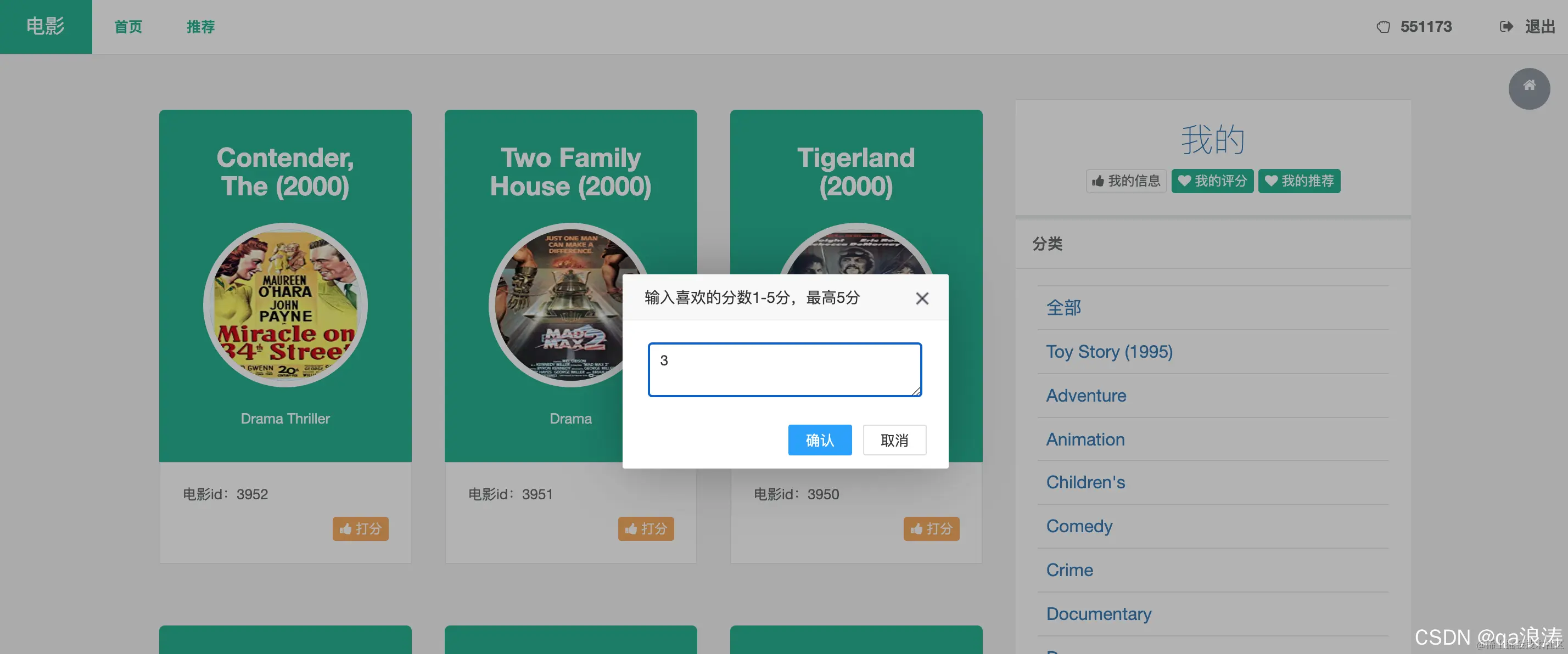Rate movie 3952 with thumbs-up button
The image size is (1568, 654).
360,528
